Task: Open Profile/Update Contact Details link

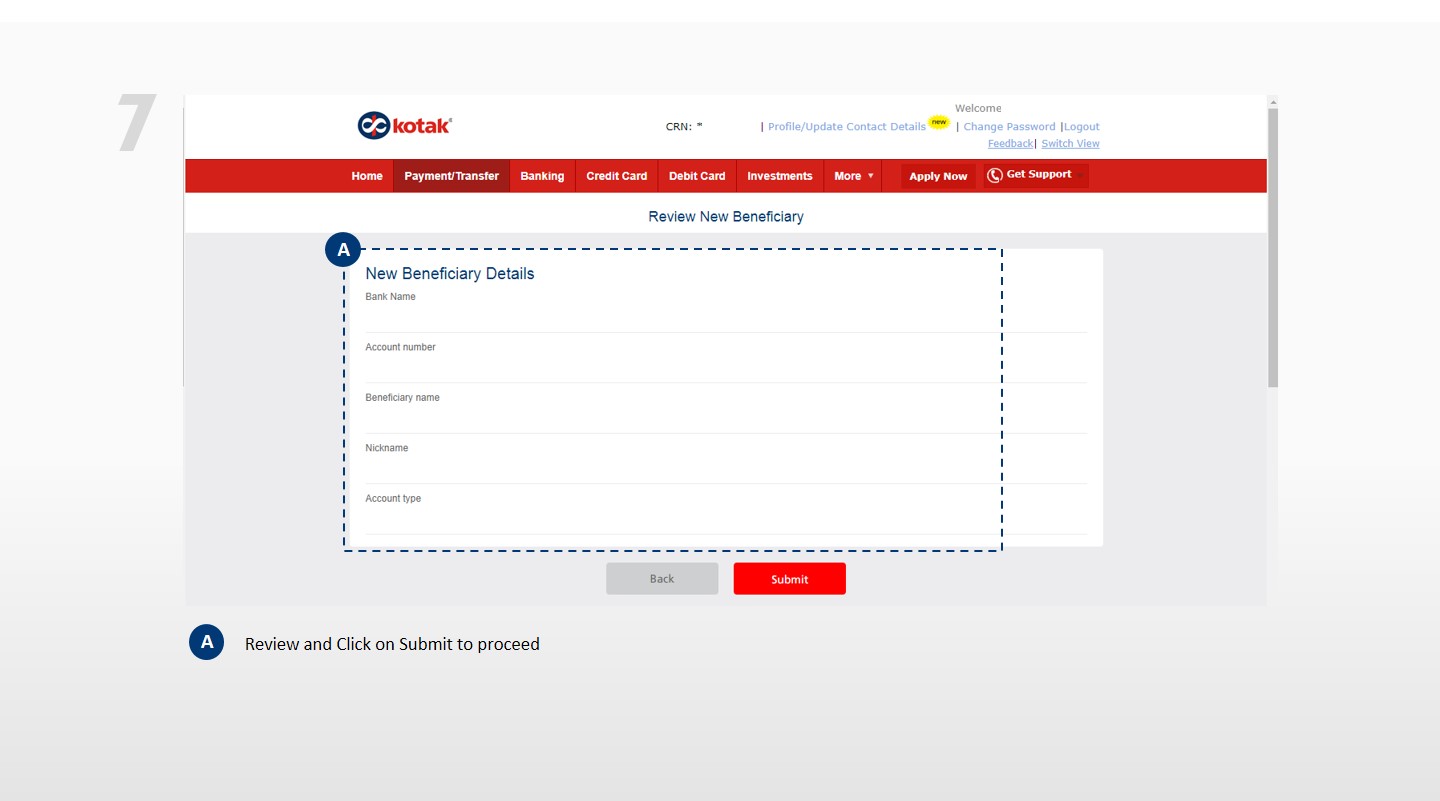Action: pos(847,127)
